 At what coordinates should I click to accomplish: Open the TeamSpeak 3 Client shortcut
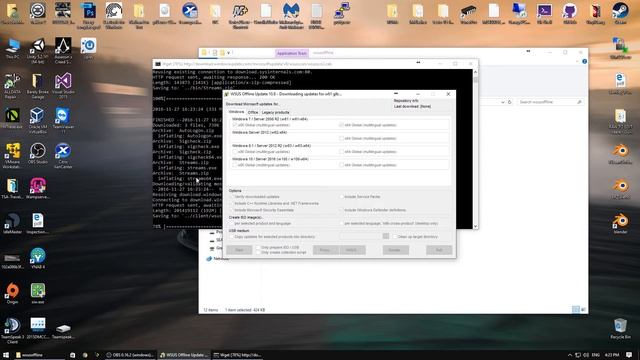(x=12, y=330)
